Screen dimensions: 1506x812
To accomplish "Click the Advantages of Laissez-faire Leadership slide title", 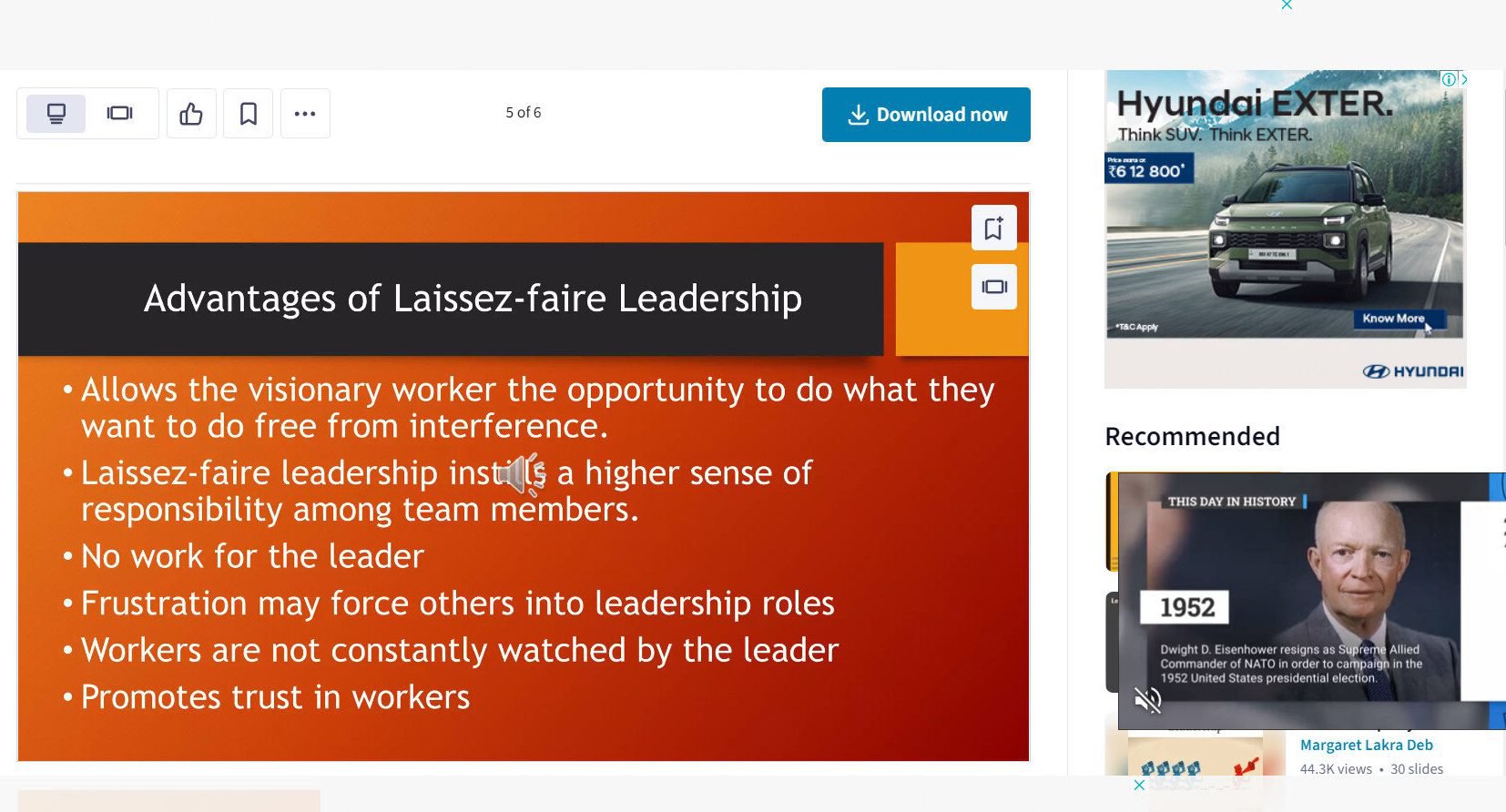I will click(473, 299).
